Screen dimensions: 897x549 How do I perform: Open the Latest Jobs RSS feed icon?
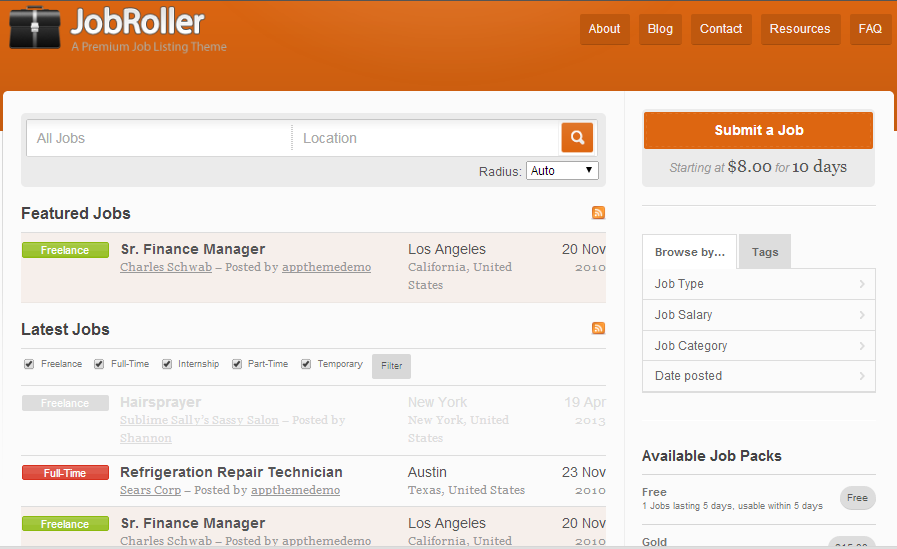(x=598, y=329)
